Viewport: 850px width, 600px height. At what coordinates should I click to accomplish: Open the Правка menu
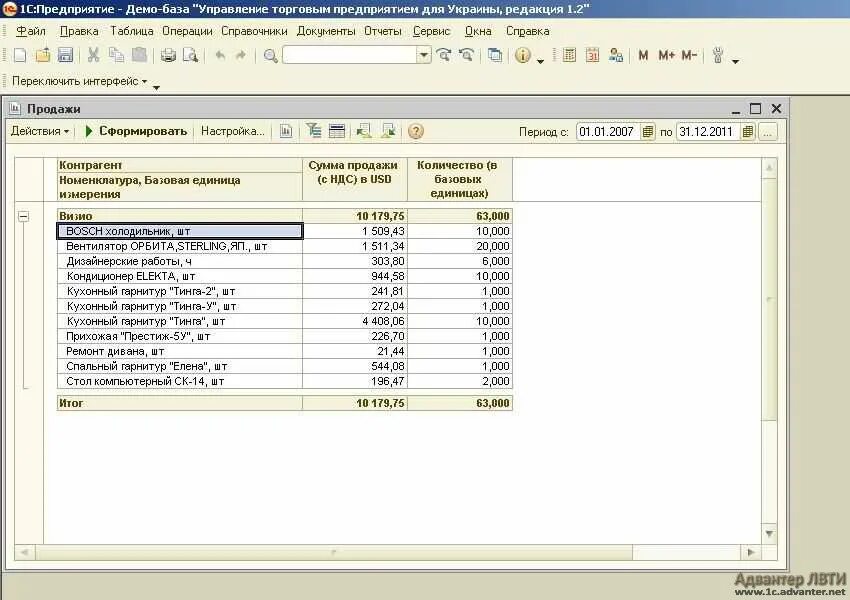(79, 31)
